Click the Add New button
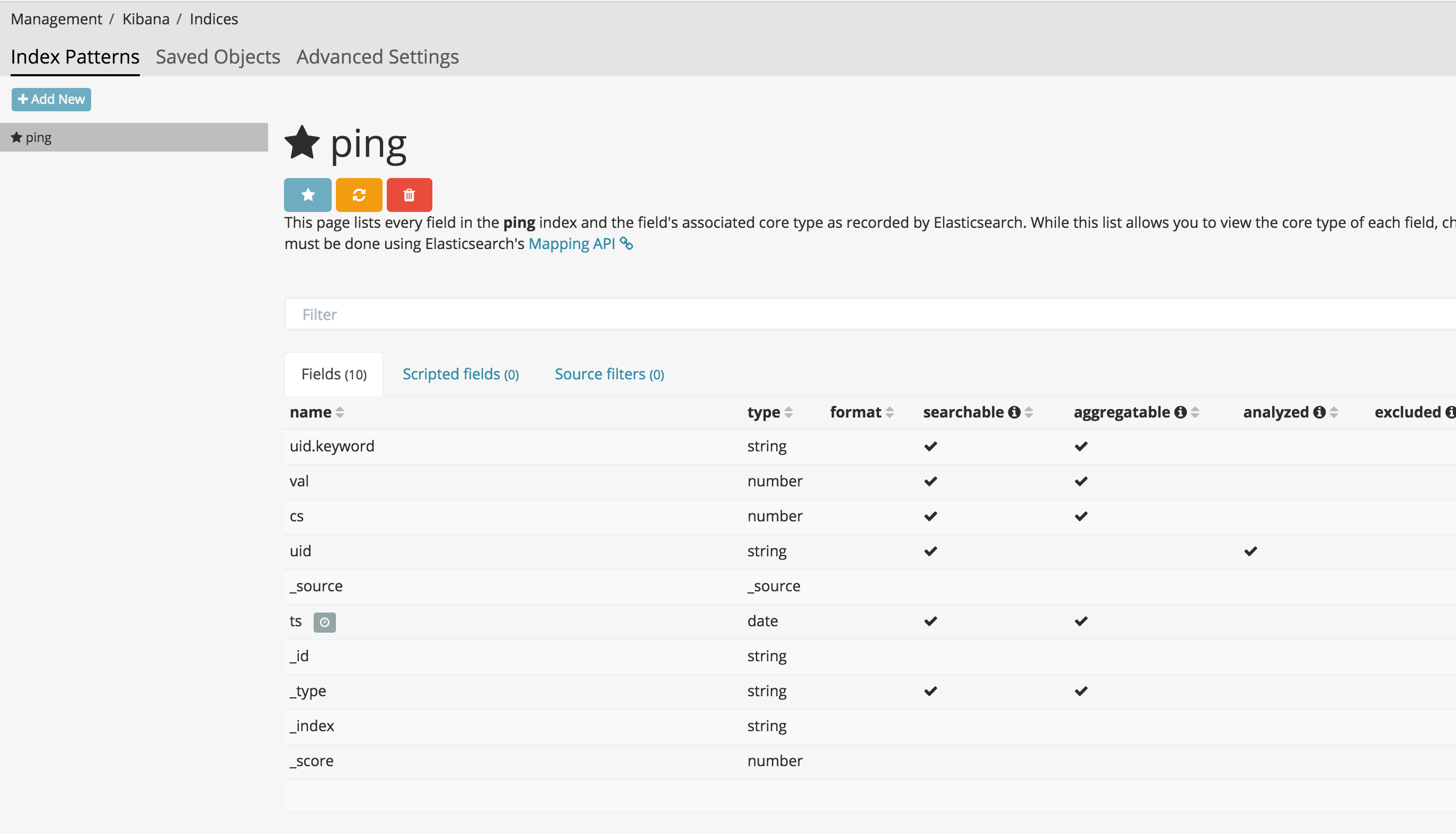The height and width of the screenshot is (834, 1456). pyautogui.click(x=51, y=99)
